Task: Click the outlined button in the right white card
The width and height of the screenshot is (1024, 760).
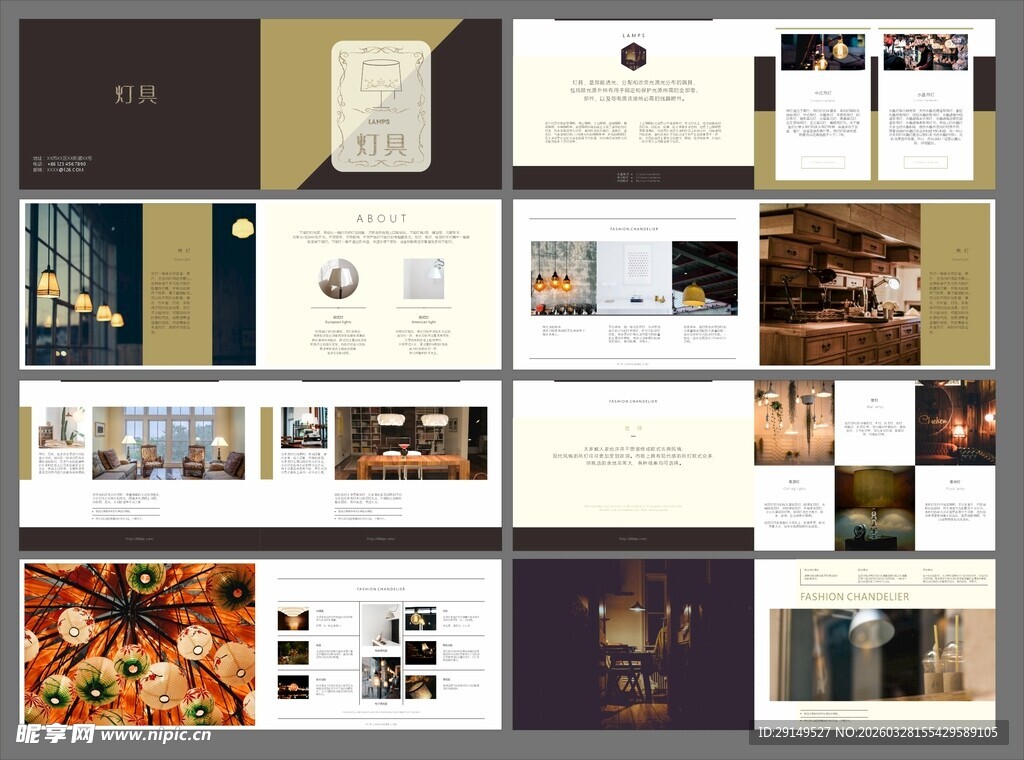Action: 925,162
